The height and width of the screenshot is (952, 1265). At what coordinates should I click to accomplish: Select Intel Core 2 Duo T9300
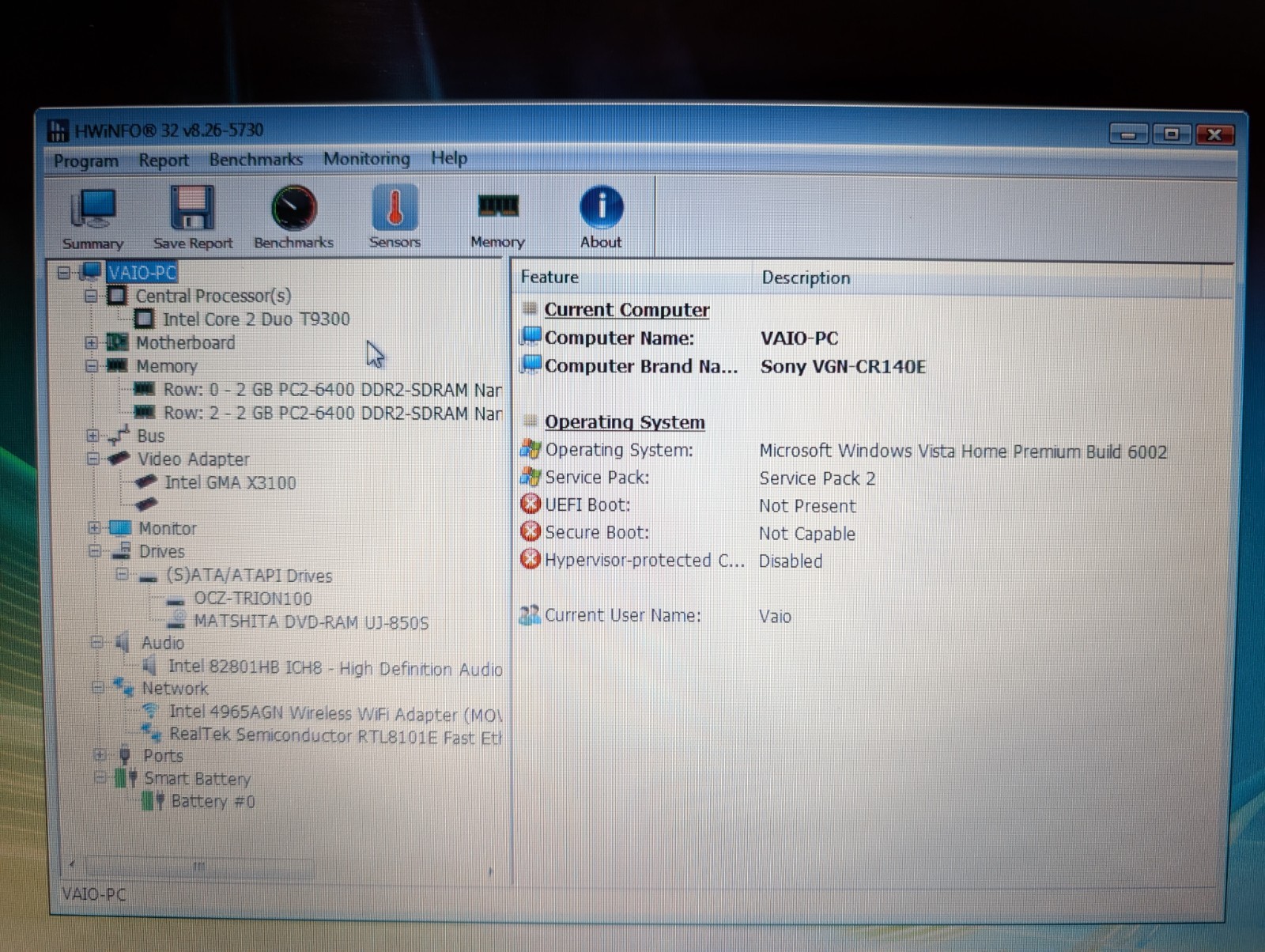(256, 319)
